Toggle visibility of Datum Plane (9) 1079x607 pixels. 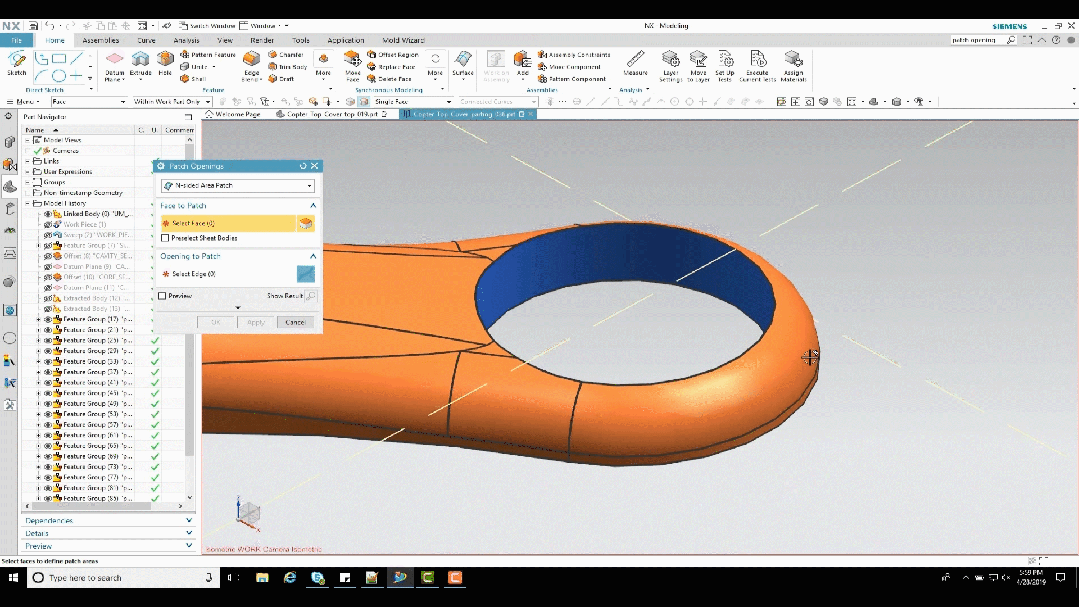47,266
